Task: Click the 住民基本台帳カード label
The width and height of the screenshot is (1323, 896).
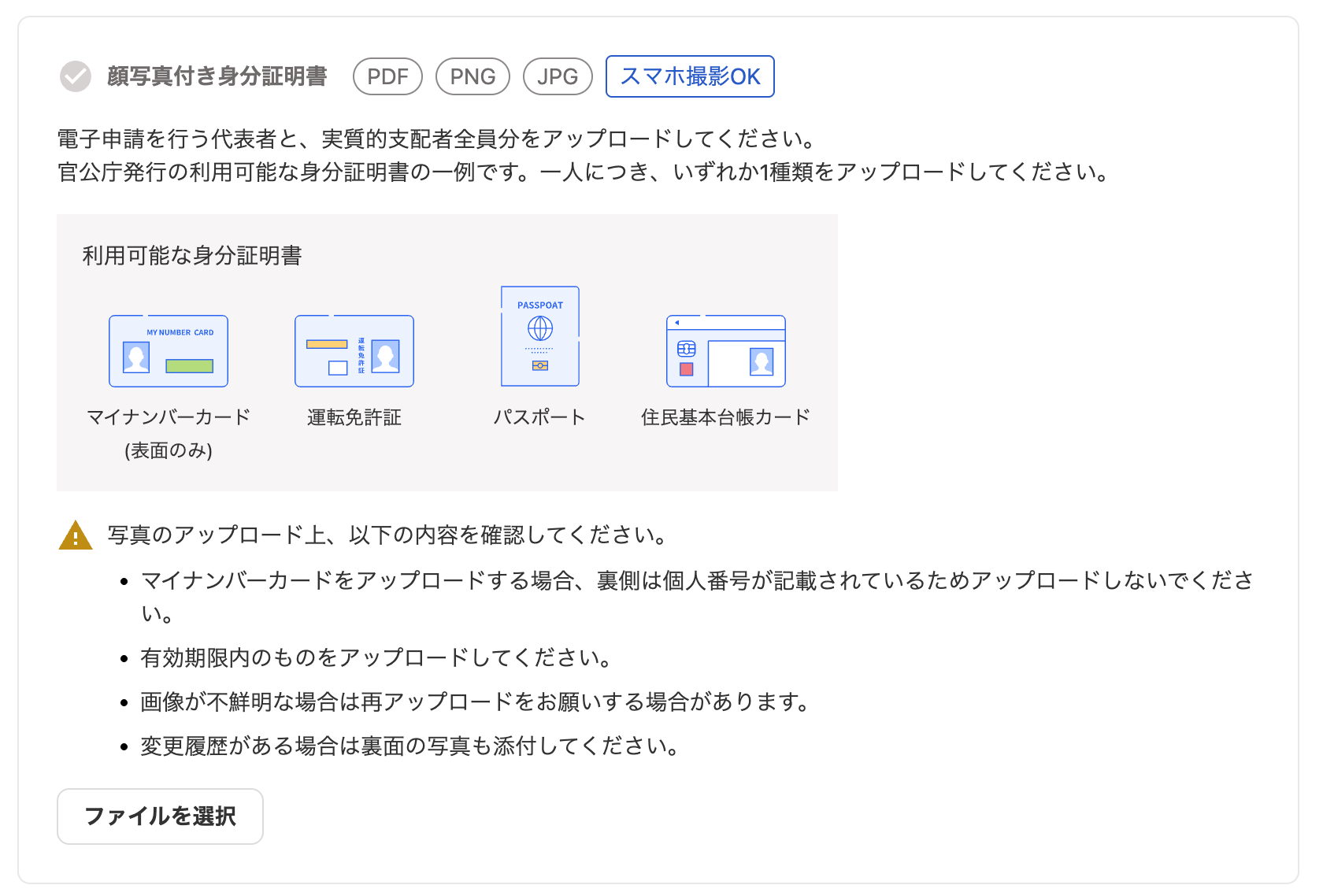Action: [x=726, y=417]
